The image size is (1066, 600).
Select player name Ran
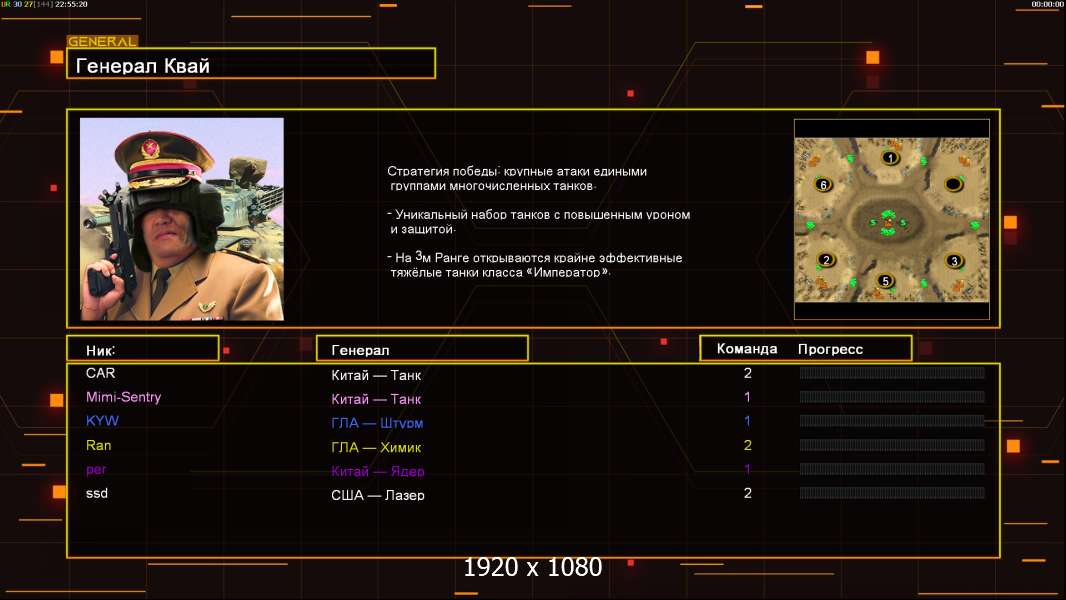(x=99, y=445)
